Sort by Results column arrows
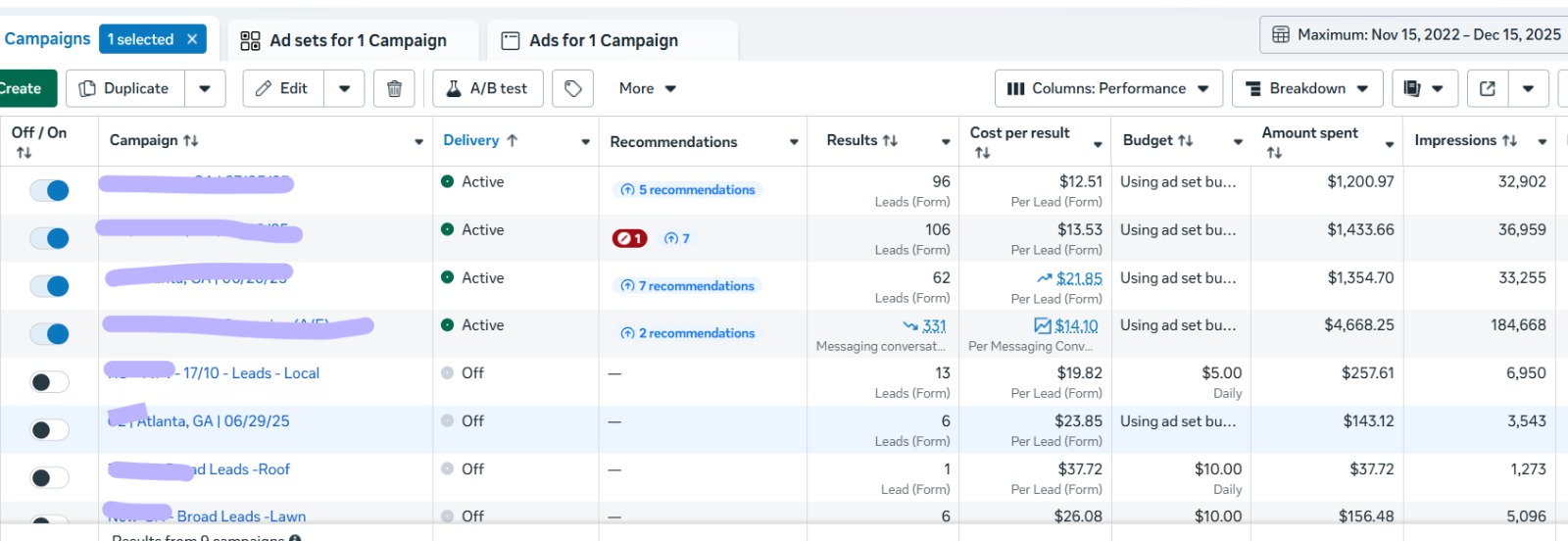 890,140
